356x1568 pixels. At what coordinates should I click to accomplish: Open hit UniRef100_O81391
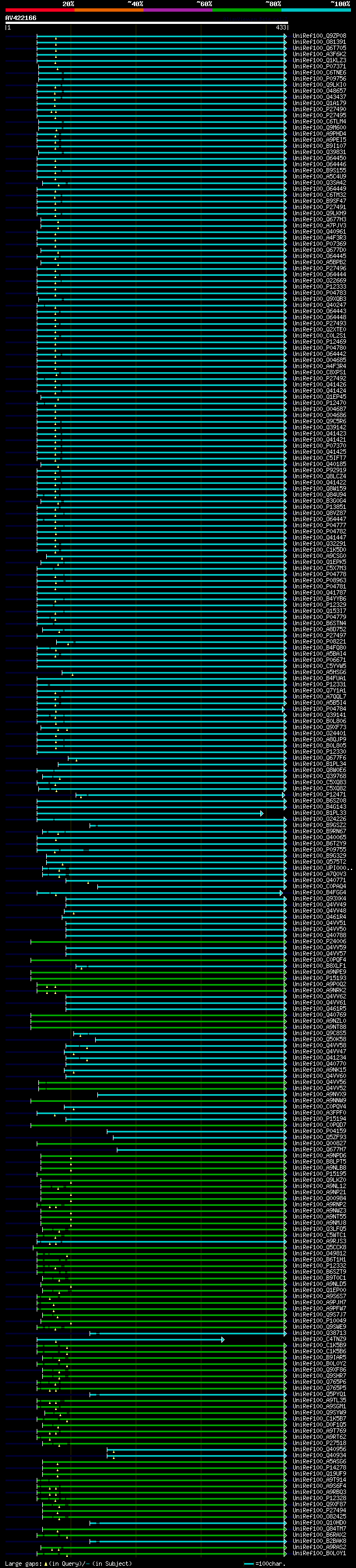point(319,42)
